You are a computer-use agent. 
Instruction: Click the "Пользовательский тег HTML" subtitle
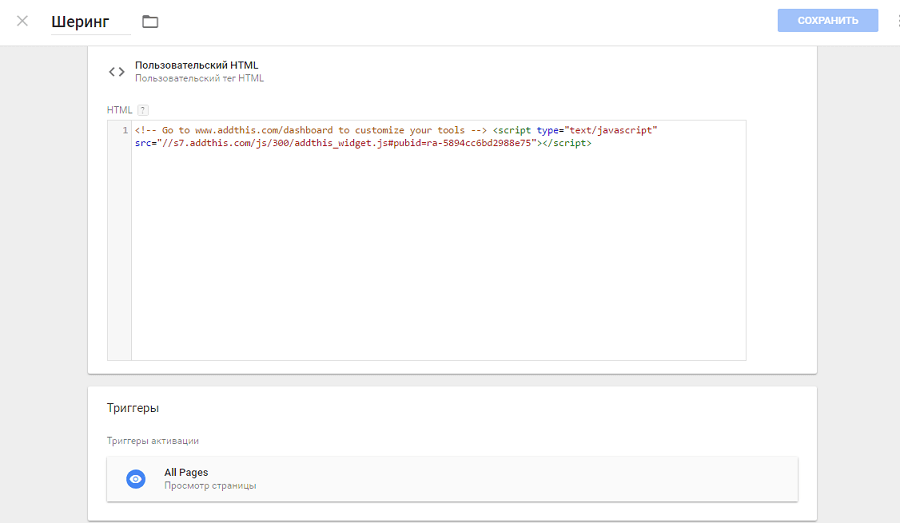(199, 78)
